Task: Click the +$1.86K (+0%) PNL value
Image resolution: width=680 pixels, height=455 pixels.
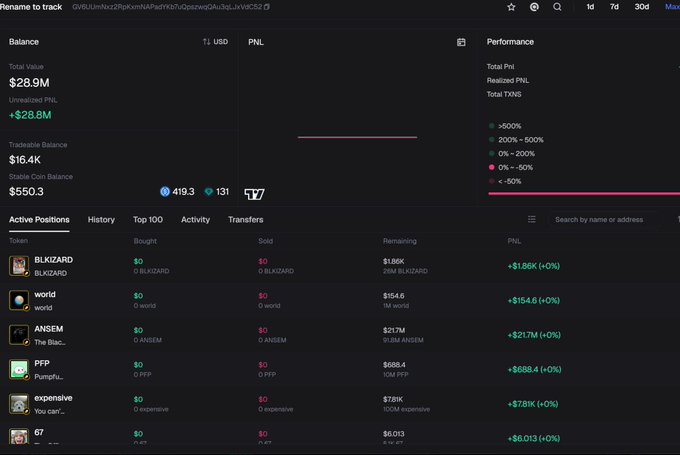Action: tap(533, 266)
